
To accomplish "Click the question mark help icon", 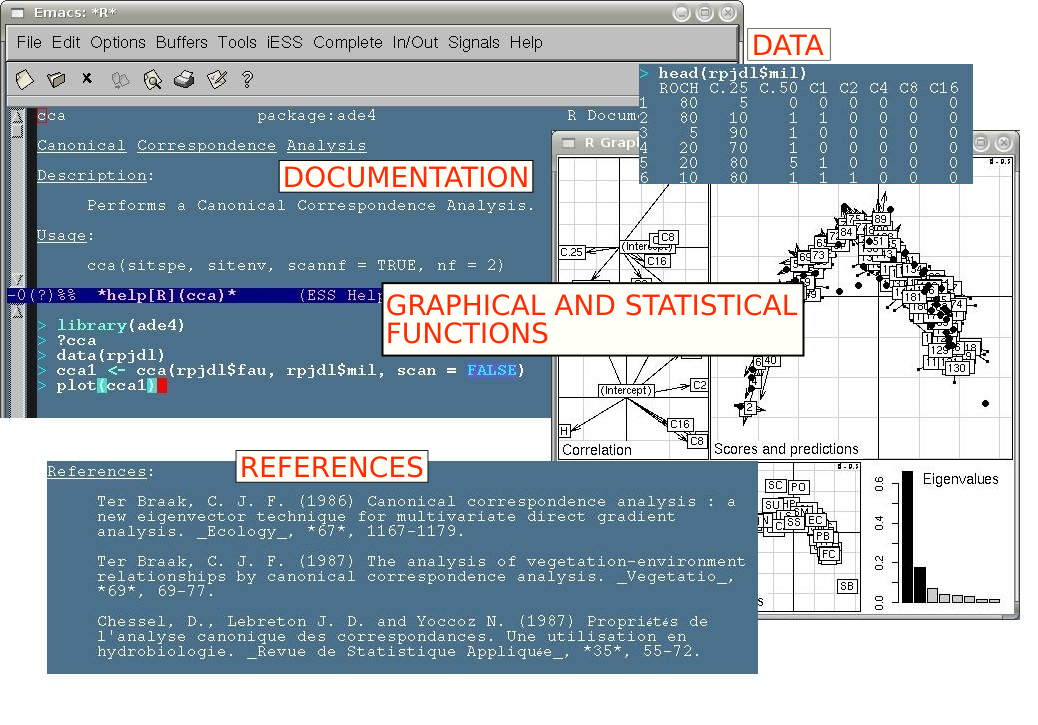I will tap(247, 79).
